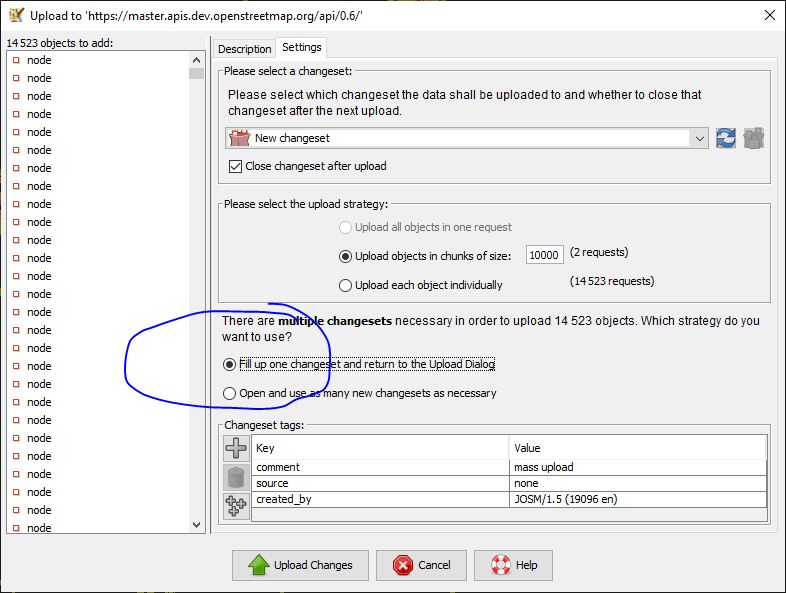Click the add recent tags icon
Screen dimensions: 786x593
[236, 505]
